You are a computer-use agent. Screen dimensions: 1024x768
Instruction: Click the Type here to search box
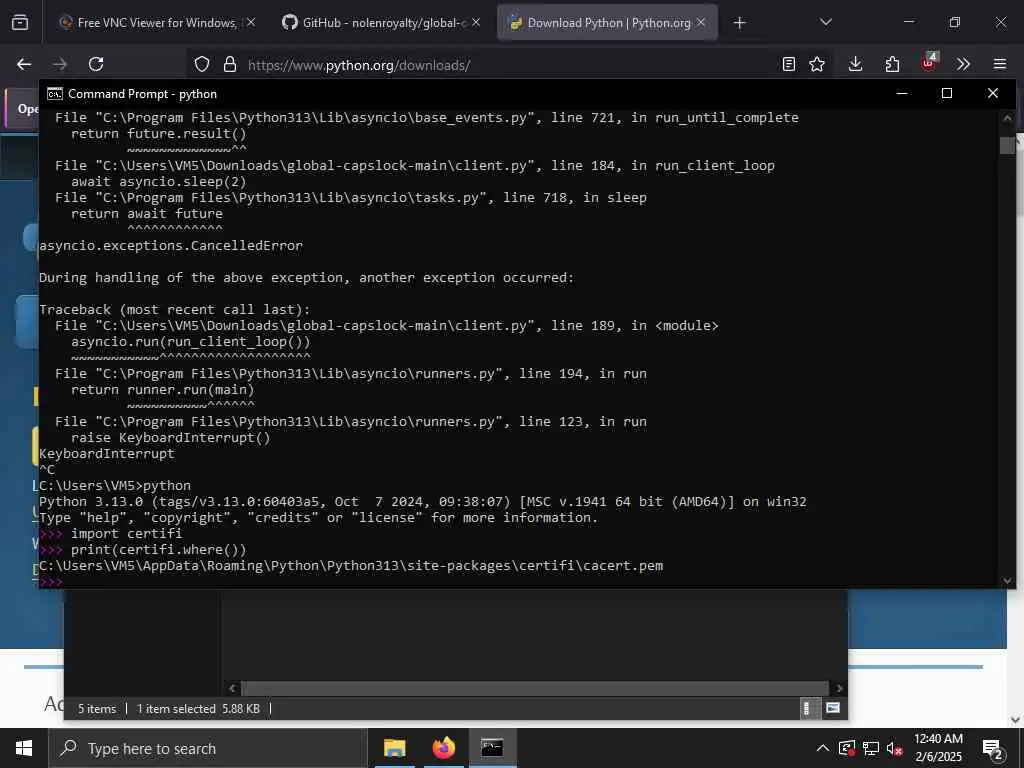coord(208,748)
